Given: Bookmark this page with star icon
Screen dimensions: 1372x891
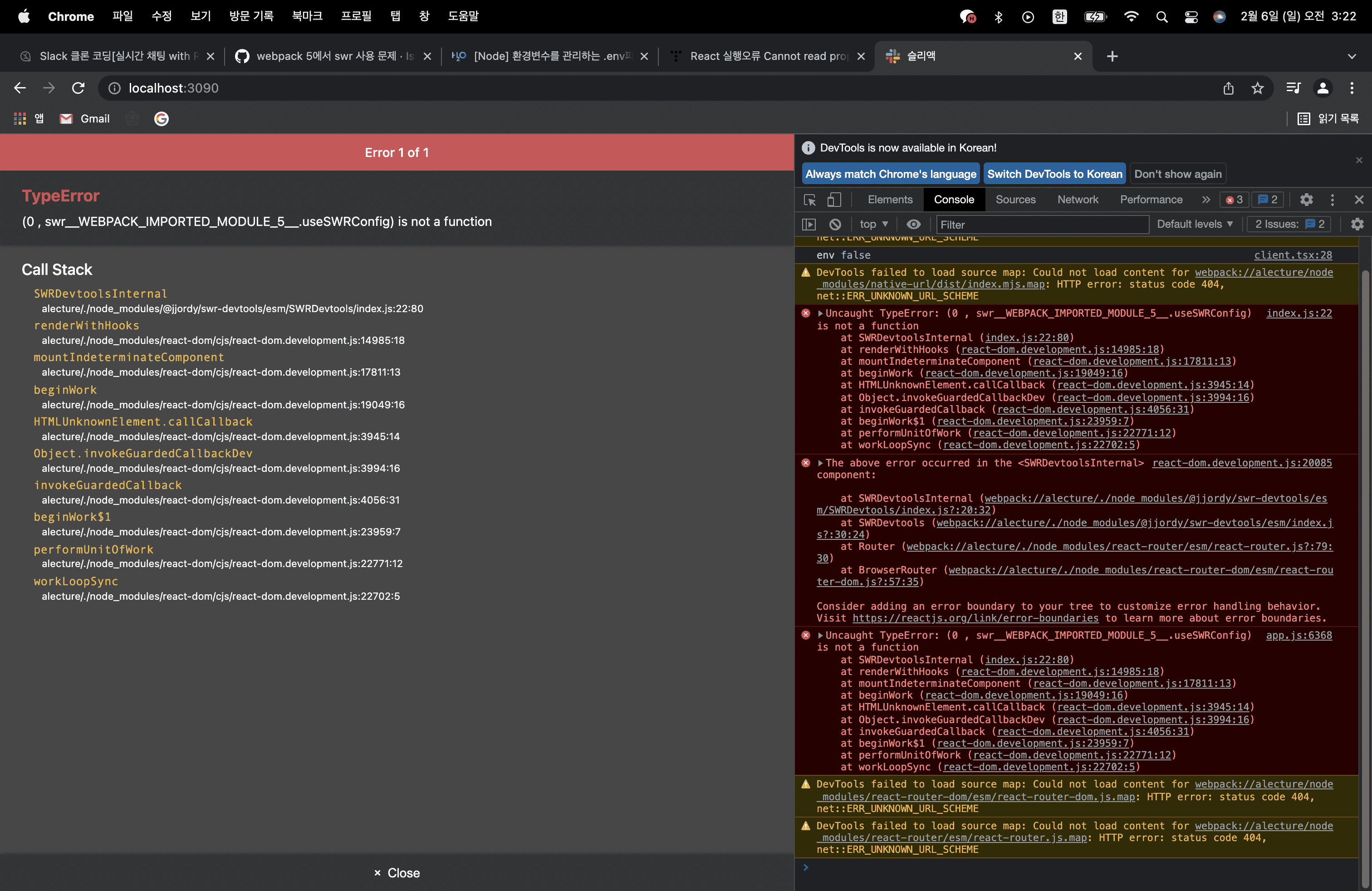Looking at the screenshot, I should (x=1257, y=88).
